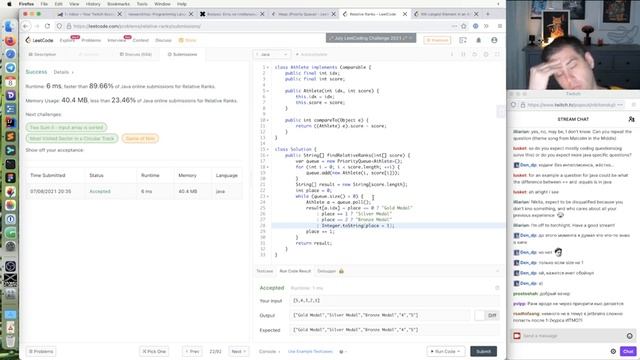This screenshot has width=640, height=360.
Task: Select the Run Code Result tab
Action: tap(295, 271)
